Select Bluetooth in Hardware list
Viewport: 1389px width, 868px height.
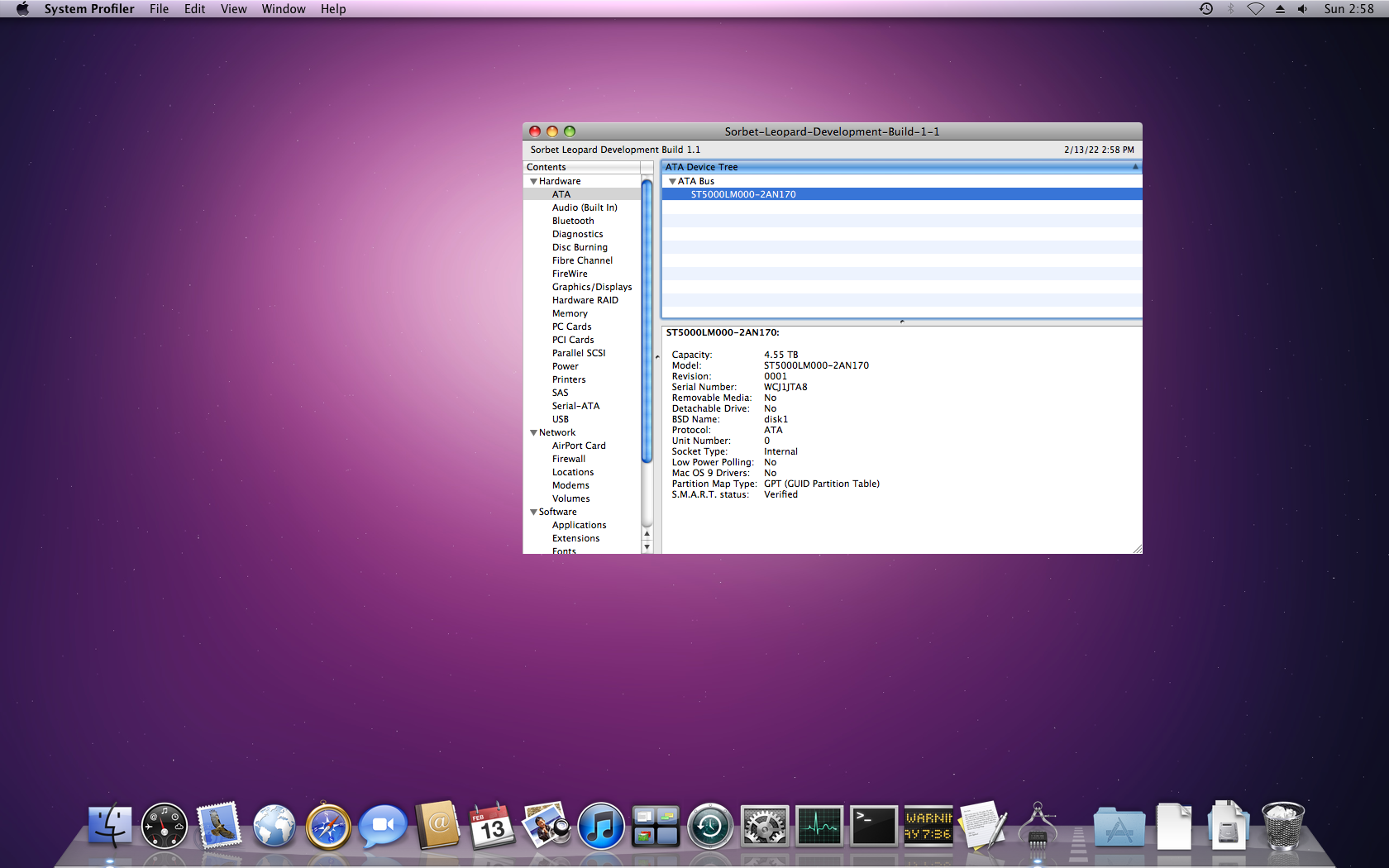(x=573, y=221)
